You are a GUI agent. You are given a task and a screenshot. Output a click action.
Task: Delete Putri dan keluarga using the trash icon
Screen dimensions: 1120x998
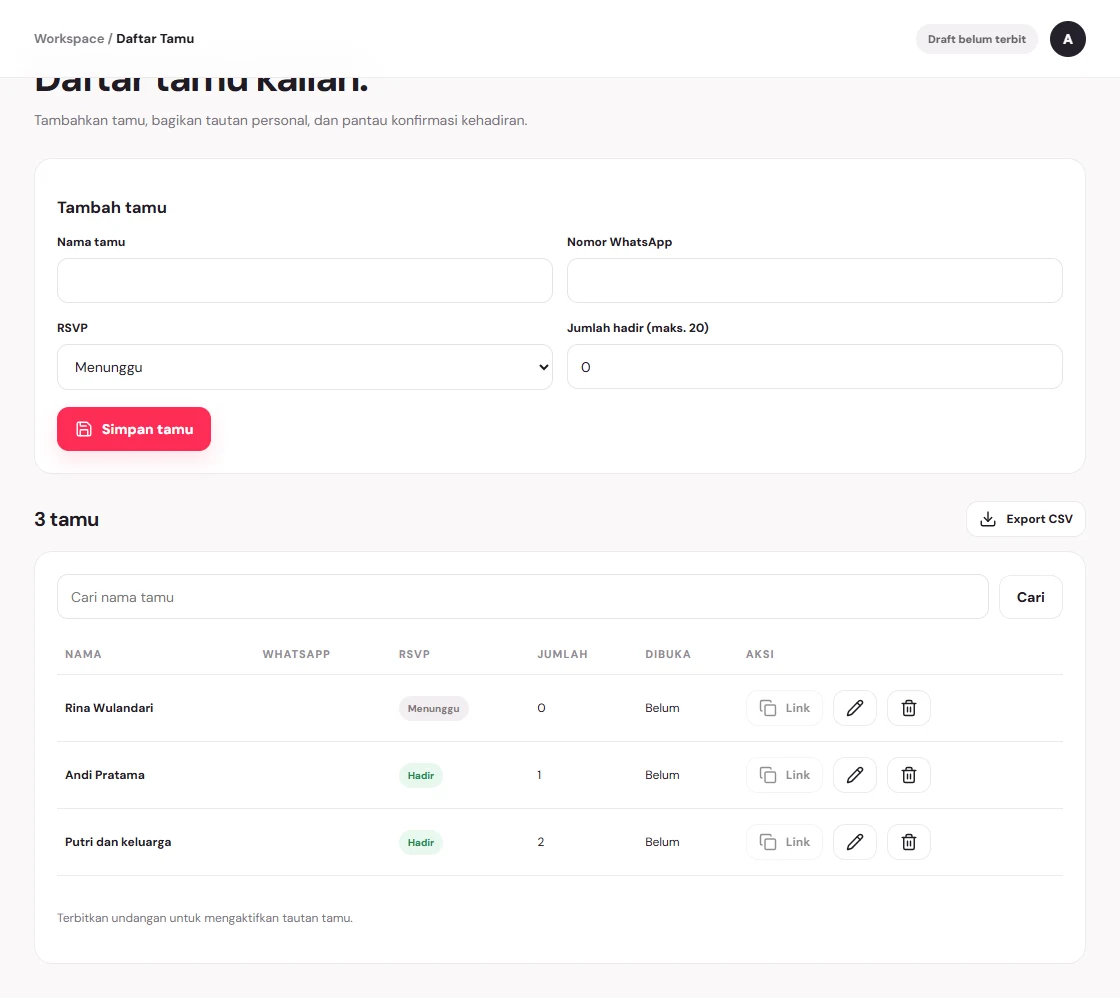click(909, 842)
